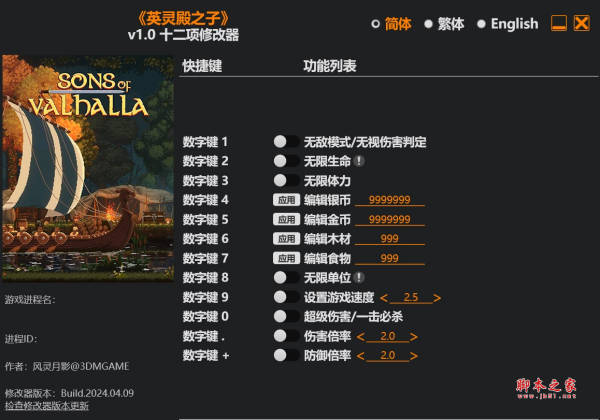Select the 简体 language option
The height and width of the screenshot is (420, 600).
pos(391,24)
